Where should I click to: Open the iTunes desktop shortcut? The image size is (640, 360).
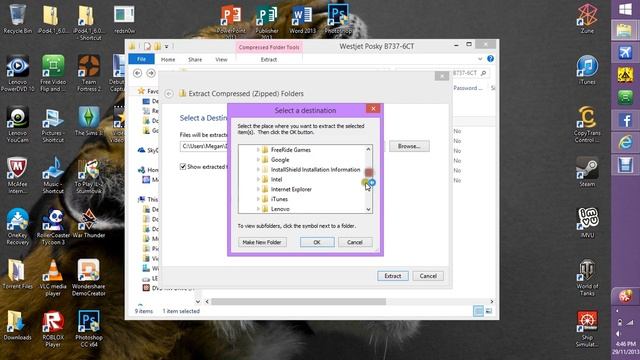coord(587,69)
